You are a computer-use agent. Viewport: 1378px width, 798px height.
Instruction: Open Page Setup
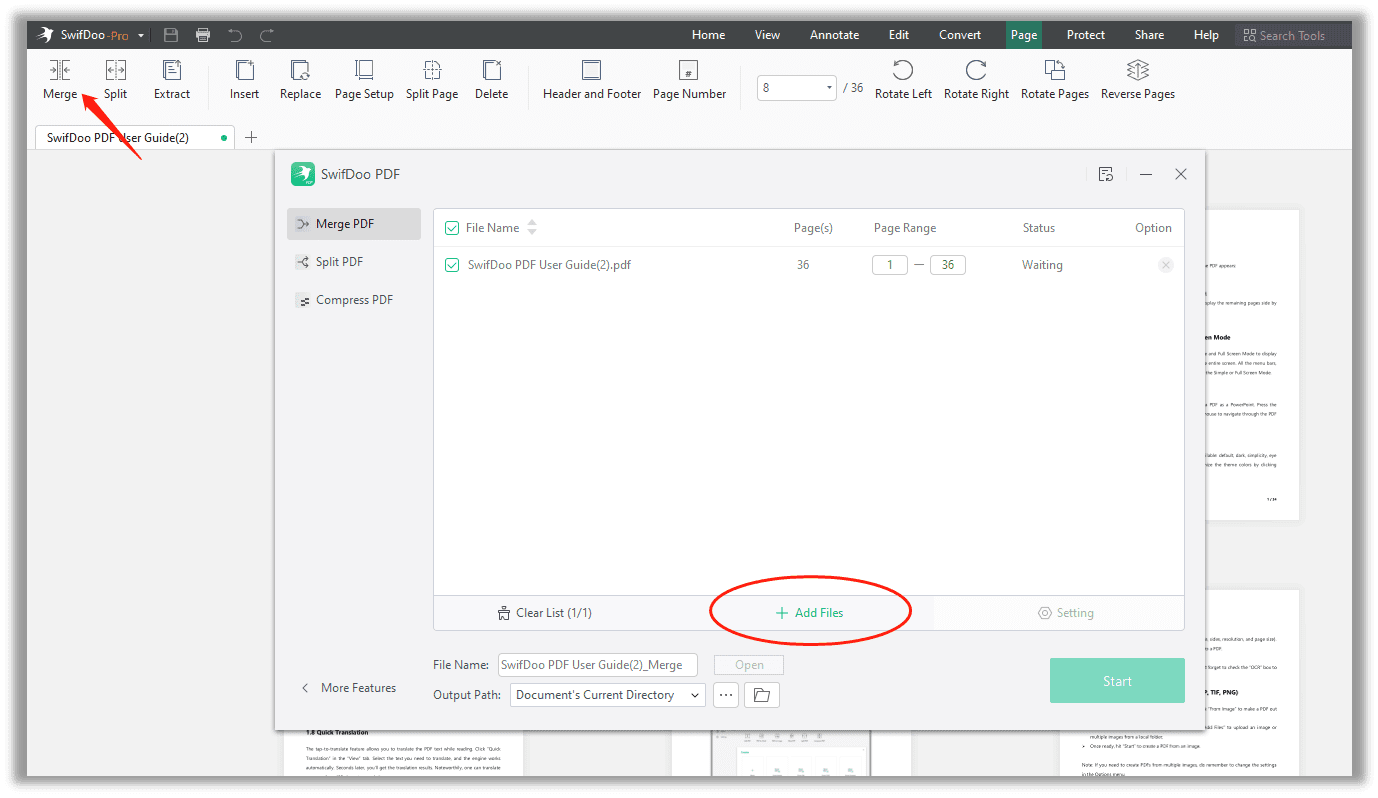pyautogui.click(x=364, y=79)
